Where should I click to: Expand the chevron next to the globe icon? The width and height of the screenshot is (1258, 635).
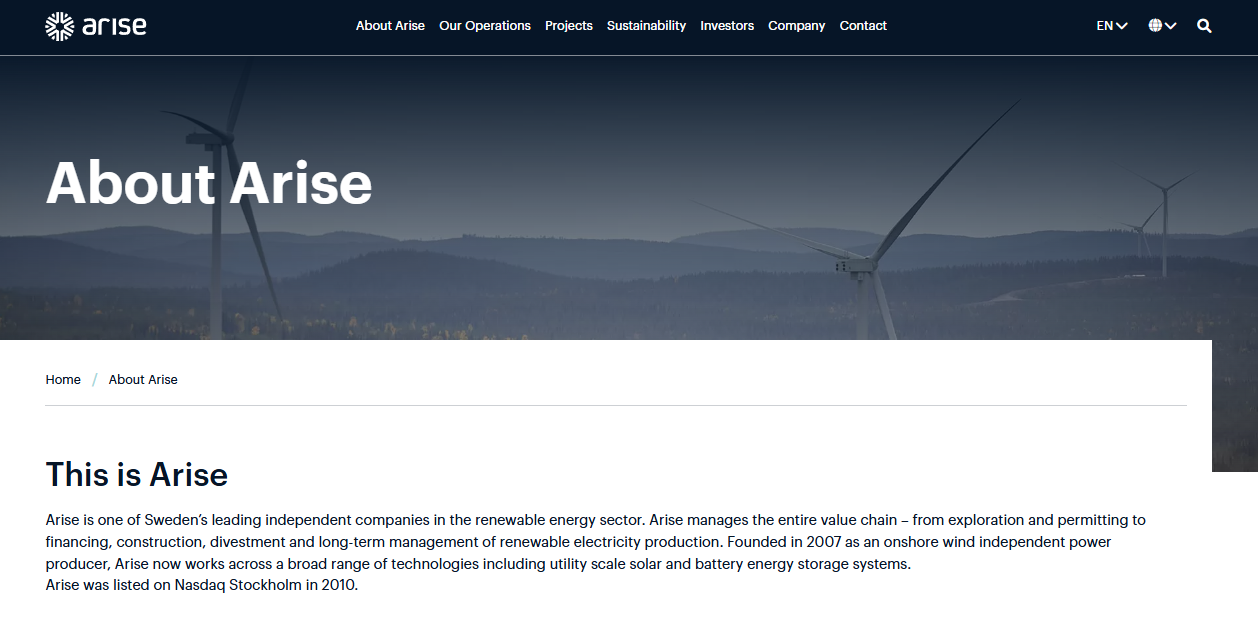click(x=1170, y=25)
